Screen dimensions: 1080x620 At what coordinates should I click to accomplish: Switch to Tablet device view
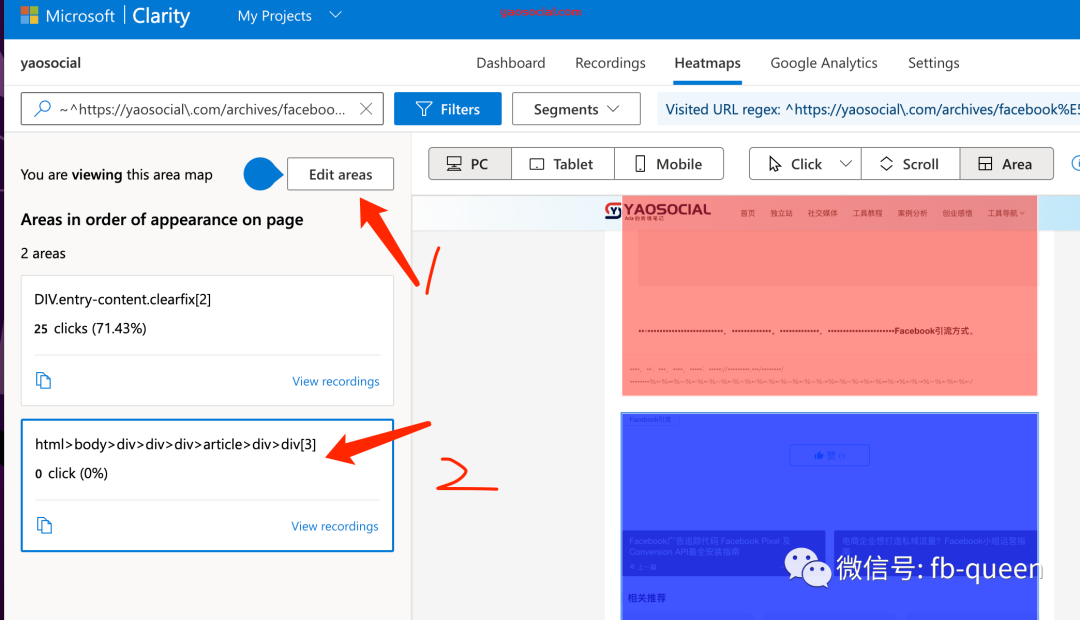563,163
